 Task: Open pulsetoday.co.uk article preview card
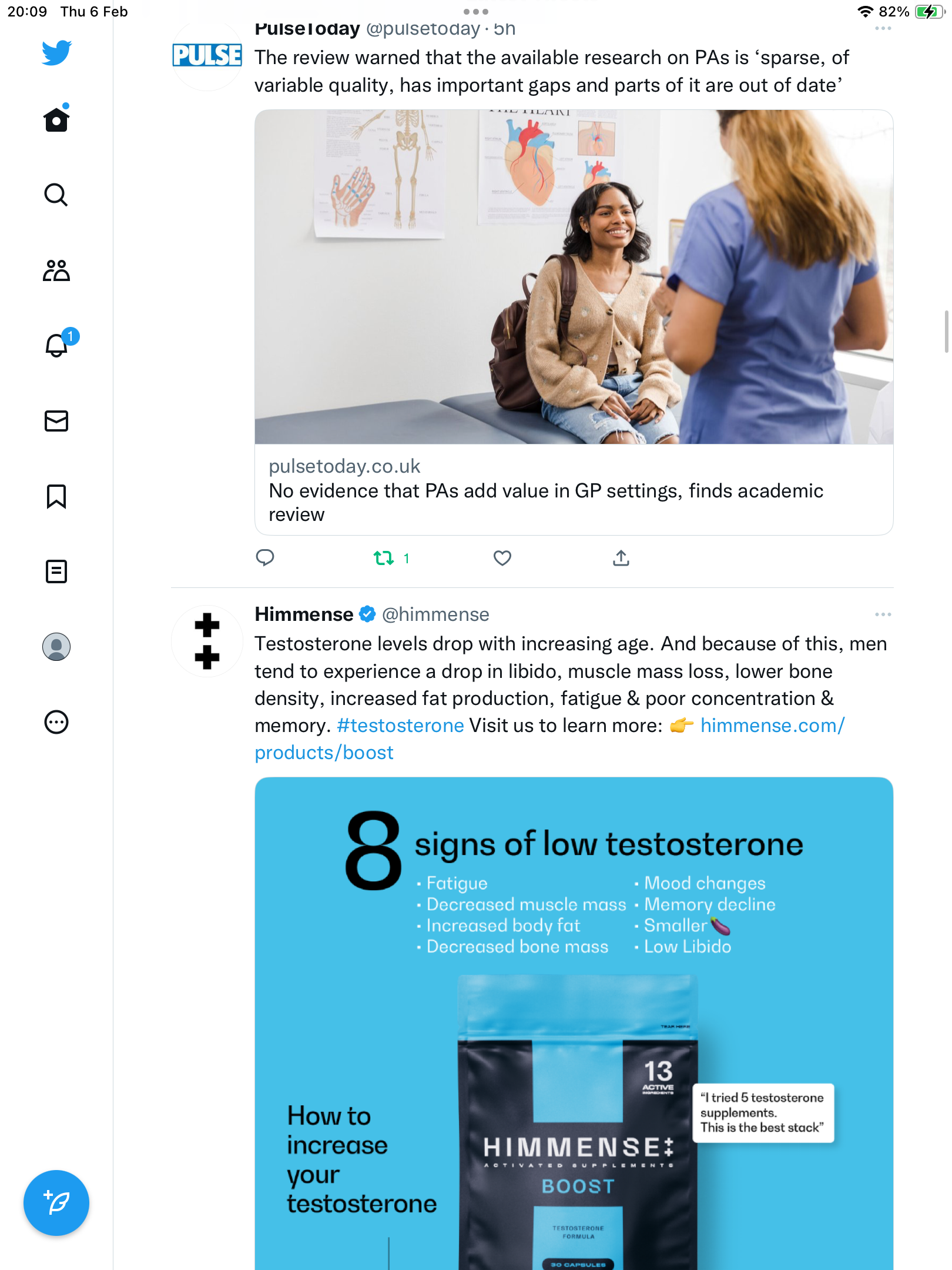tap(574, 322)
